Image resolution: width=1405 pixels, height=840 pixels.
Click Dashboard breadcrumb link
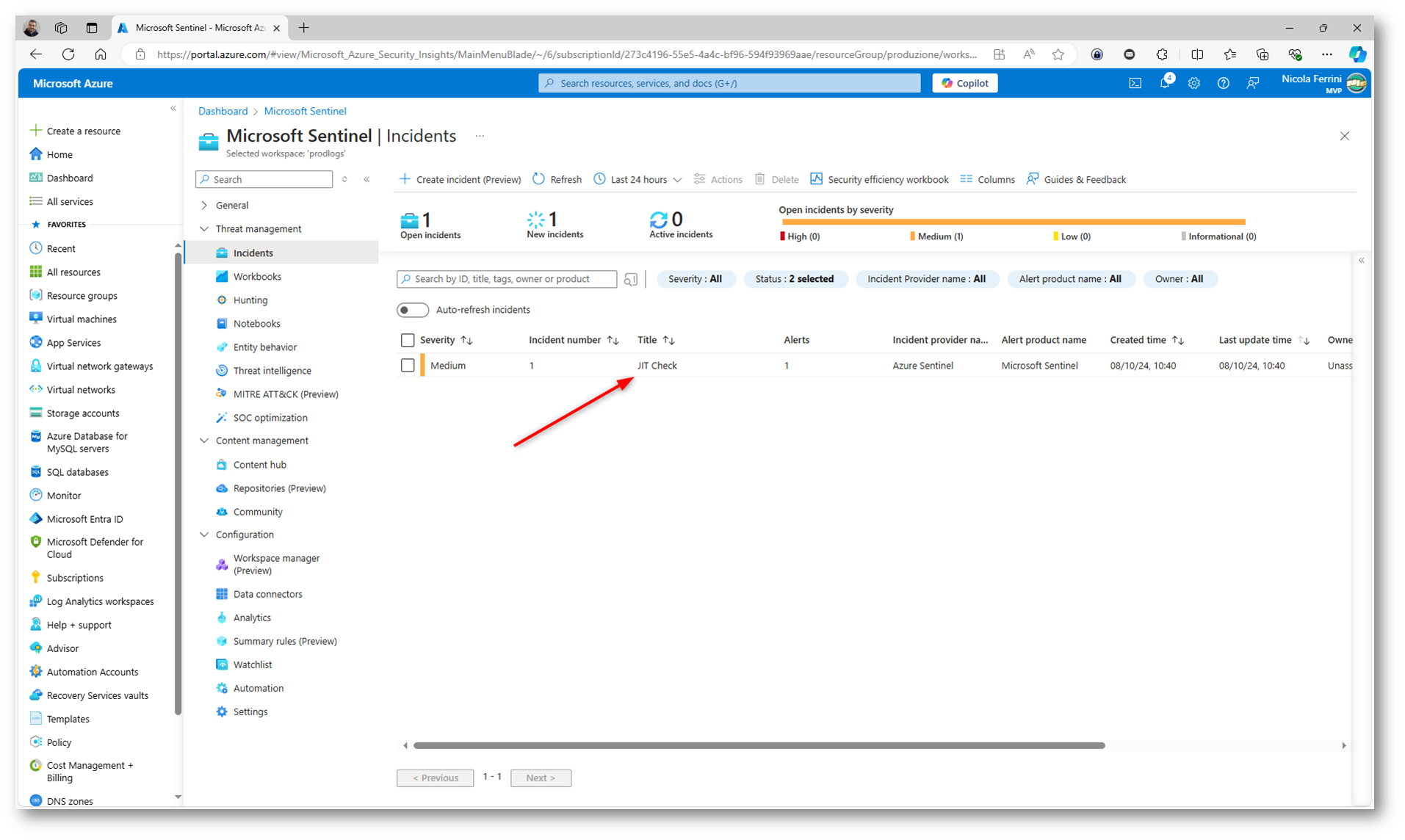[x=223, y=111]
